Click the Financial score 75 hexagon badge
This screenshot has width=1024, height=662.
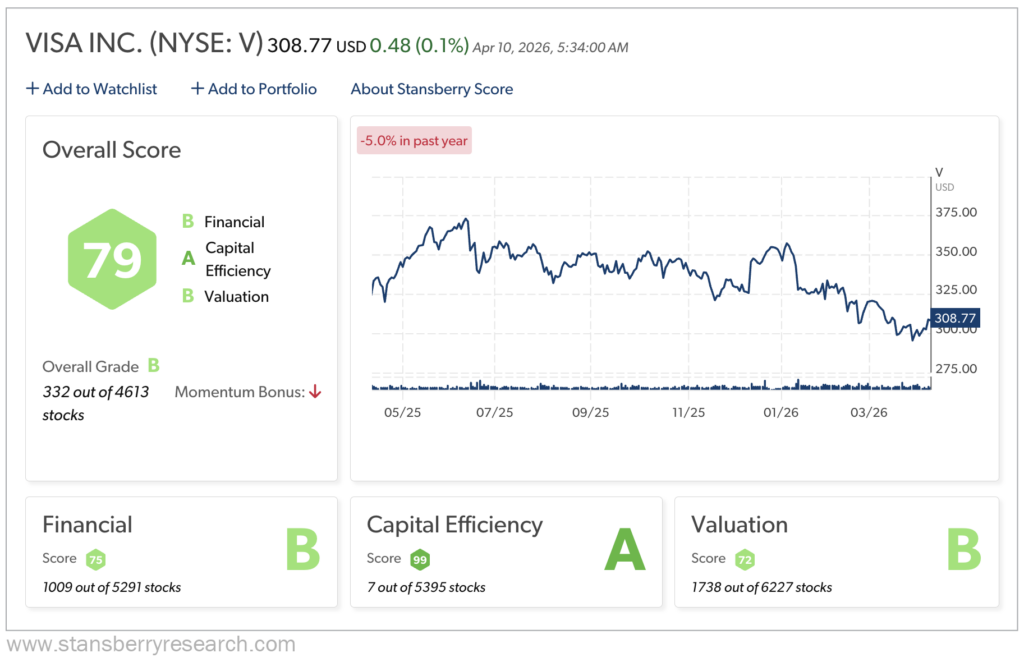click(96, 559)
